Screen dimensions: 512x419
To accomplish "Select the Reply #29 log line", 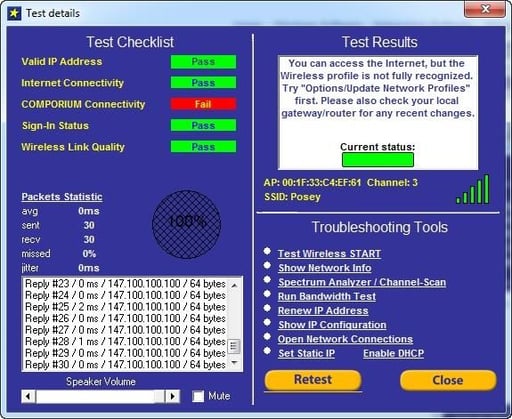I will (125, 353).
